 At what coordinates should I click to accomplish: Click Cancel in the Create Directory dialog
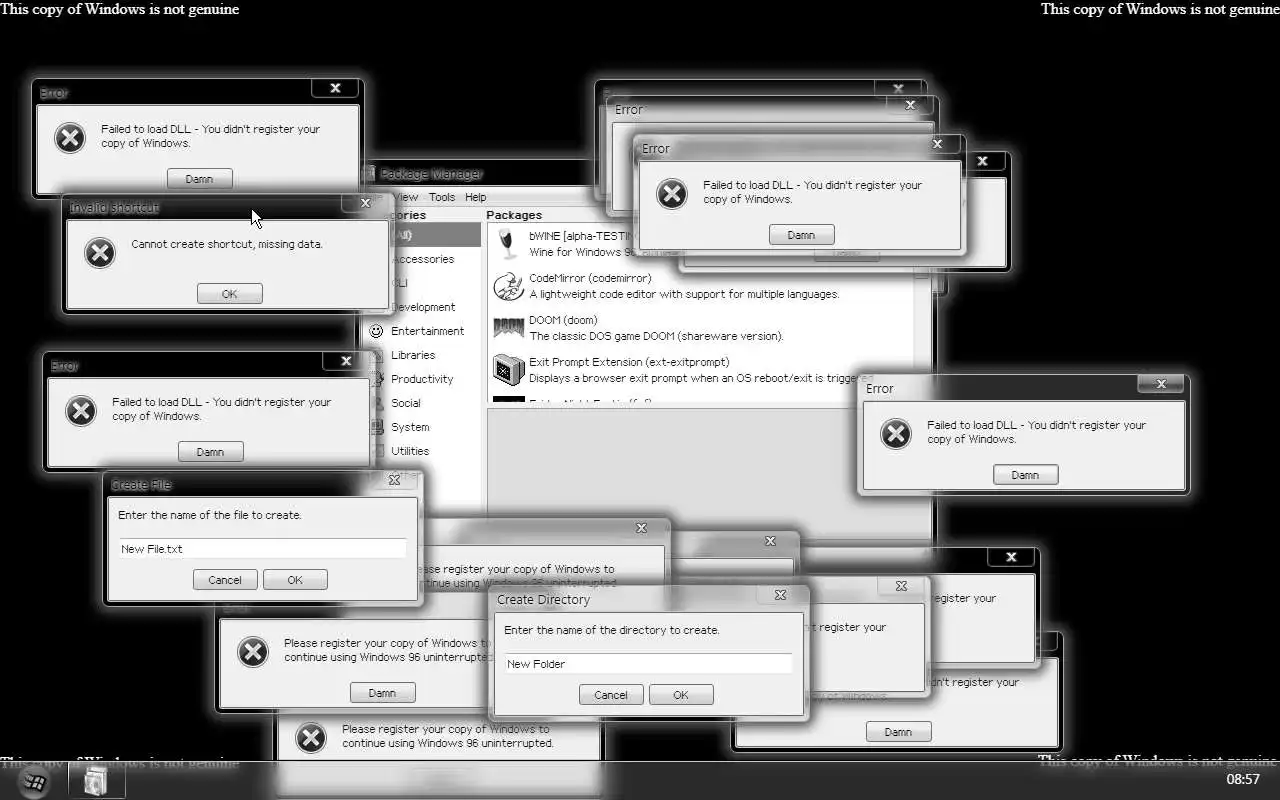point(611,695)
